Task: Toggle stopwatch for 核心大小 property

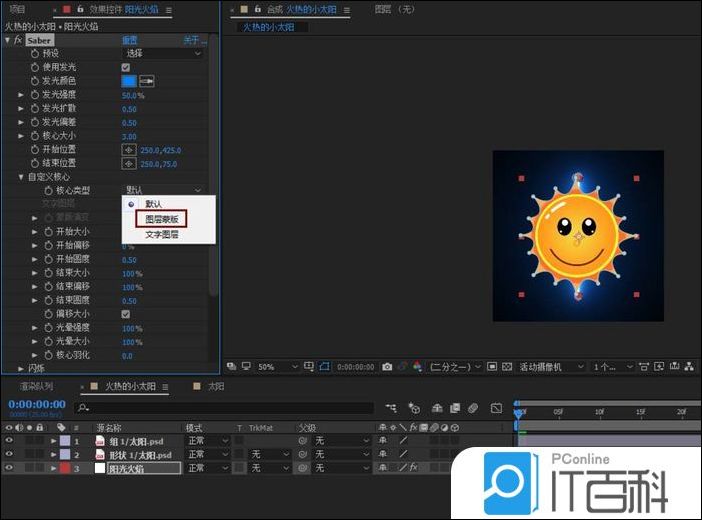Action: point(35,136)
